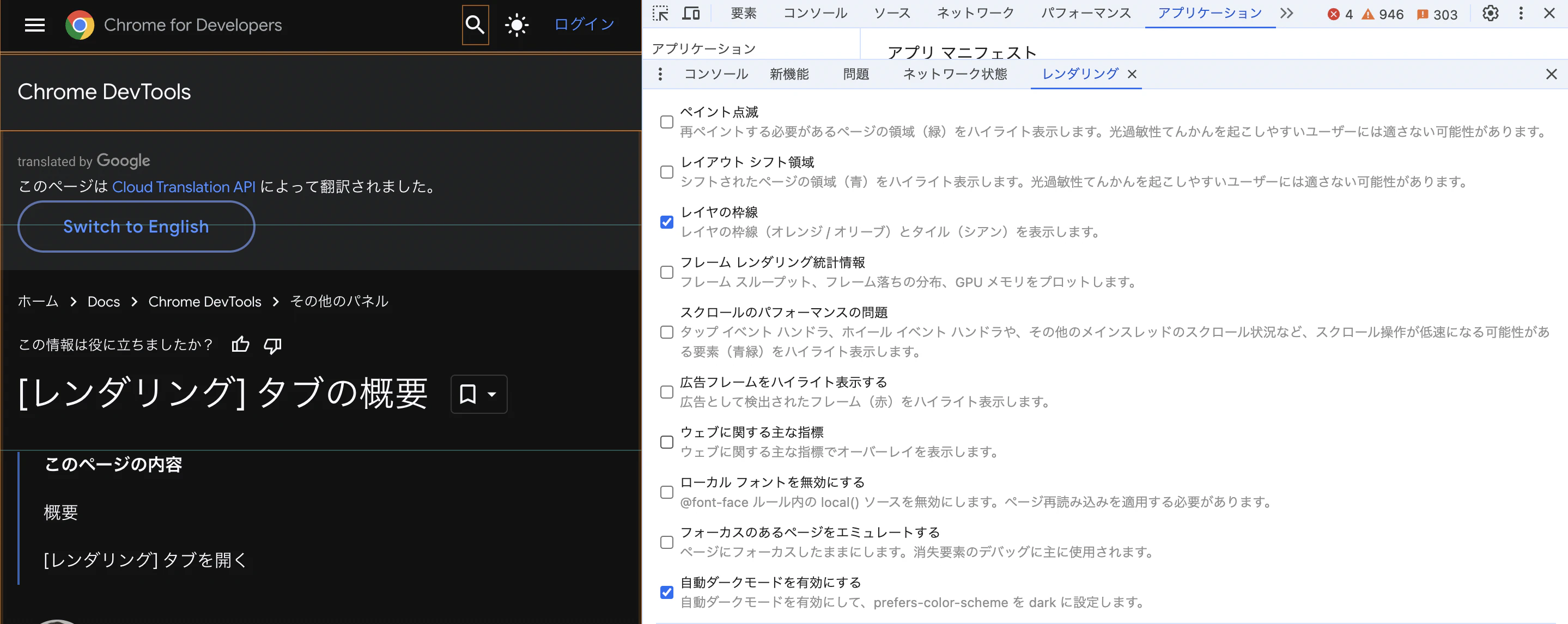1568x624 pixels.
Task: Enable 広告フレームをハイライト表示する checkbox
Action: [666, 392]
